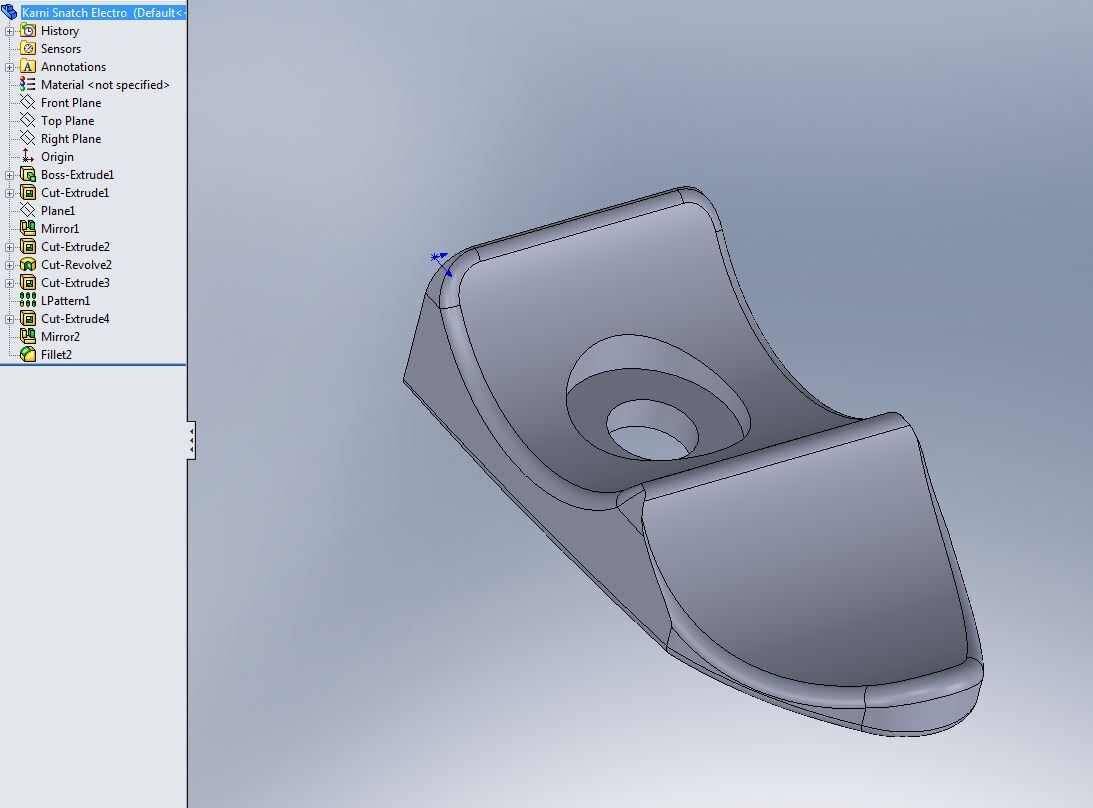Select the LPattern1 label
Image resolution: width=1093 pixels, height=808 pixels.
[66, 300]
